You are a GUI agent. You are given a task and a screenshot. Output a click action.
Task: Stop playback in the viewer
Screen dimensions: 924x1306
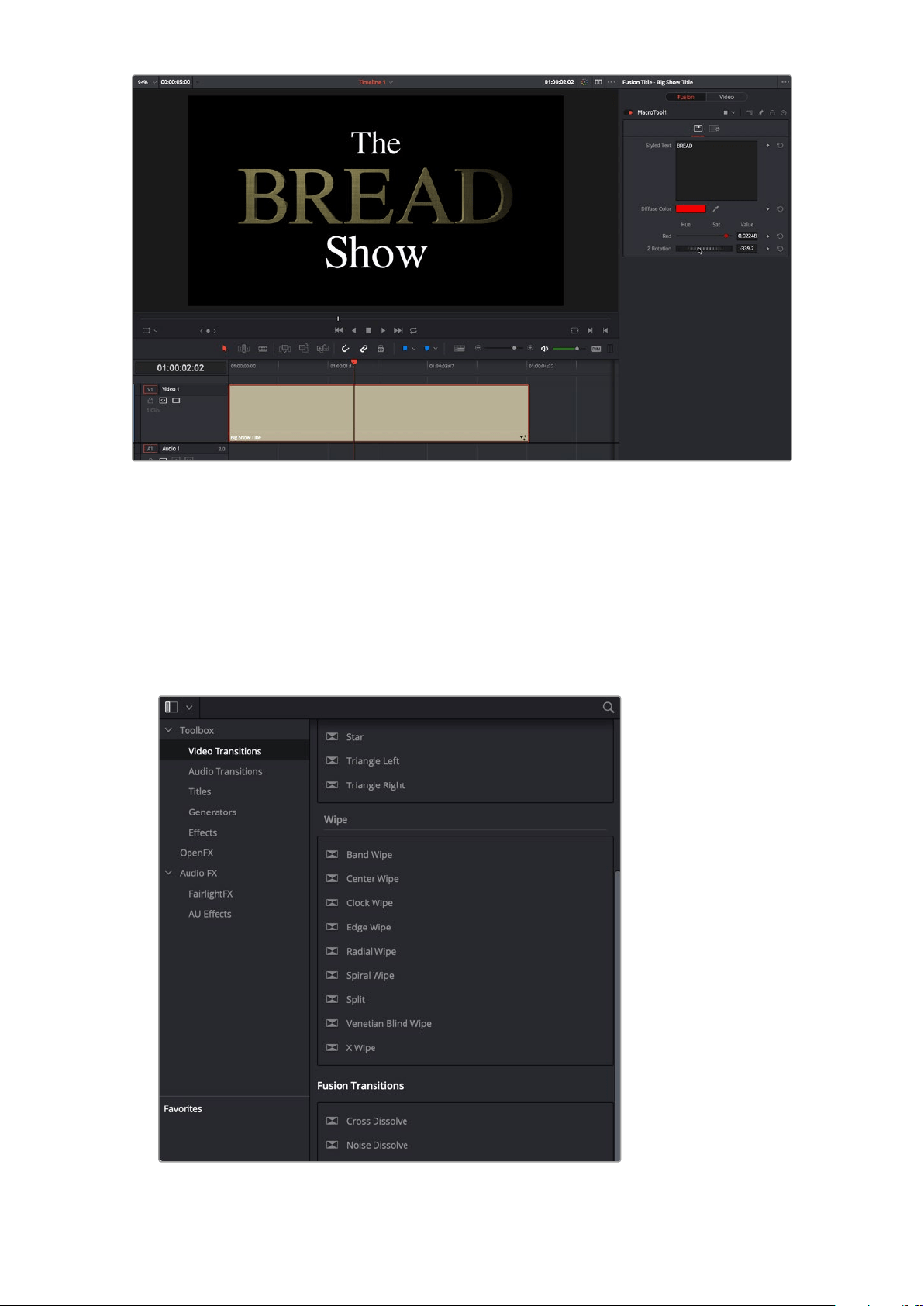369,330
